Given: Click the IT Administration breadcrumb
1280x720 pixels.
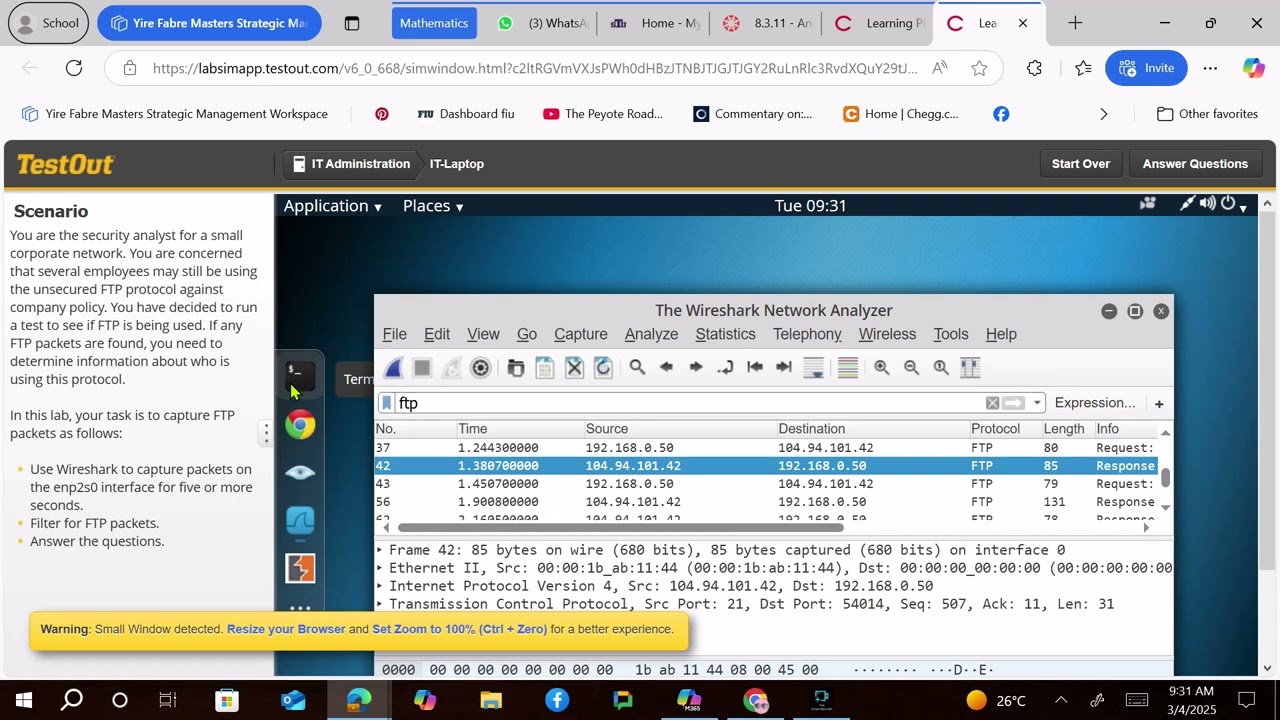Looking at the screenshot, I should pyautogui.click(x=351, y=164).
